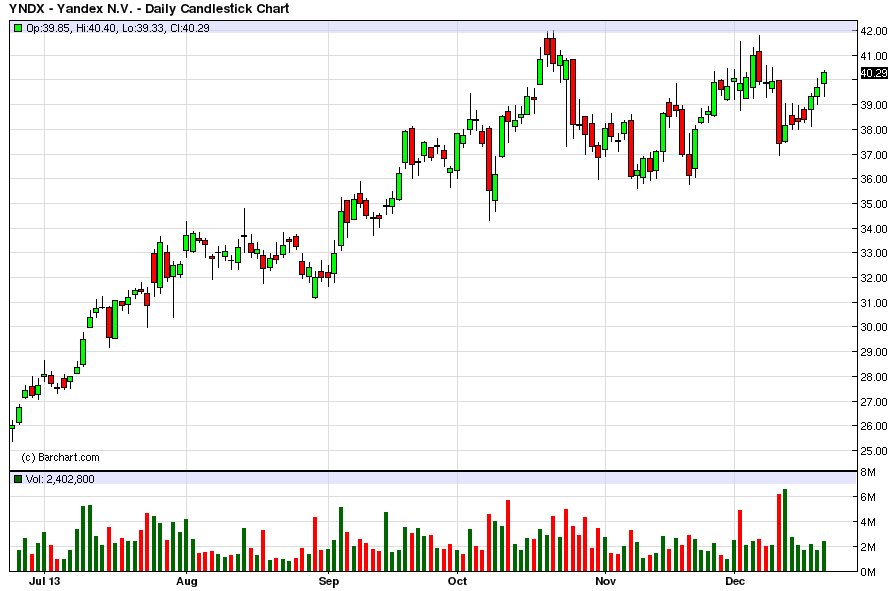
Task: Click the 'Oct' date axis label
Action: click(457, 581)
